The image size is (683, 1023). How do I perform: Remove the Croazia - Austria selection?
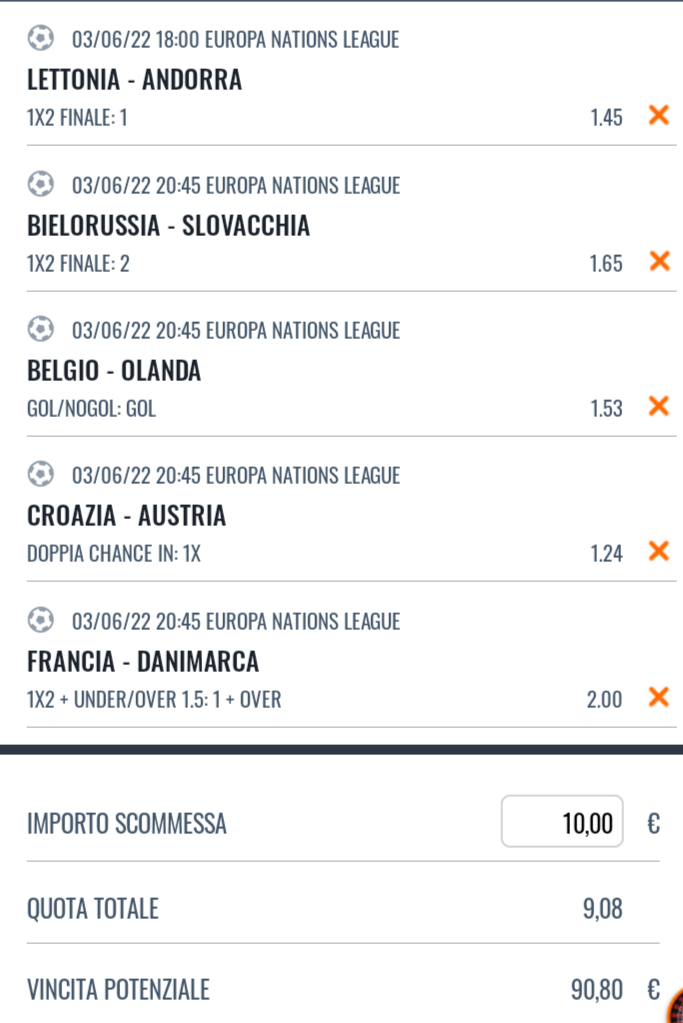click(x=658, y=550)
